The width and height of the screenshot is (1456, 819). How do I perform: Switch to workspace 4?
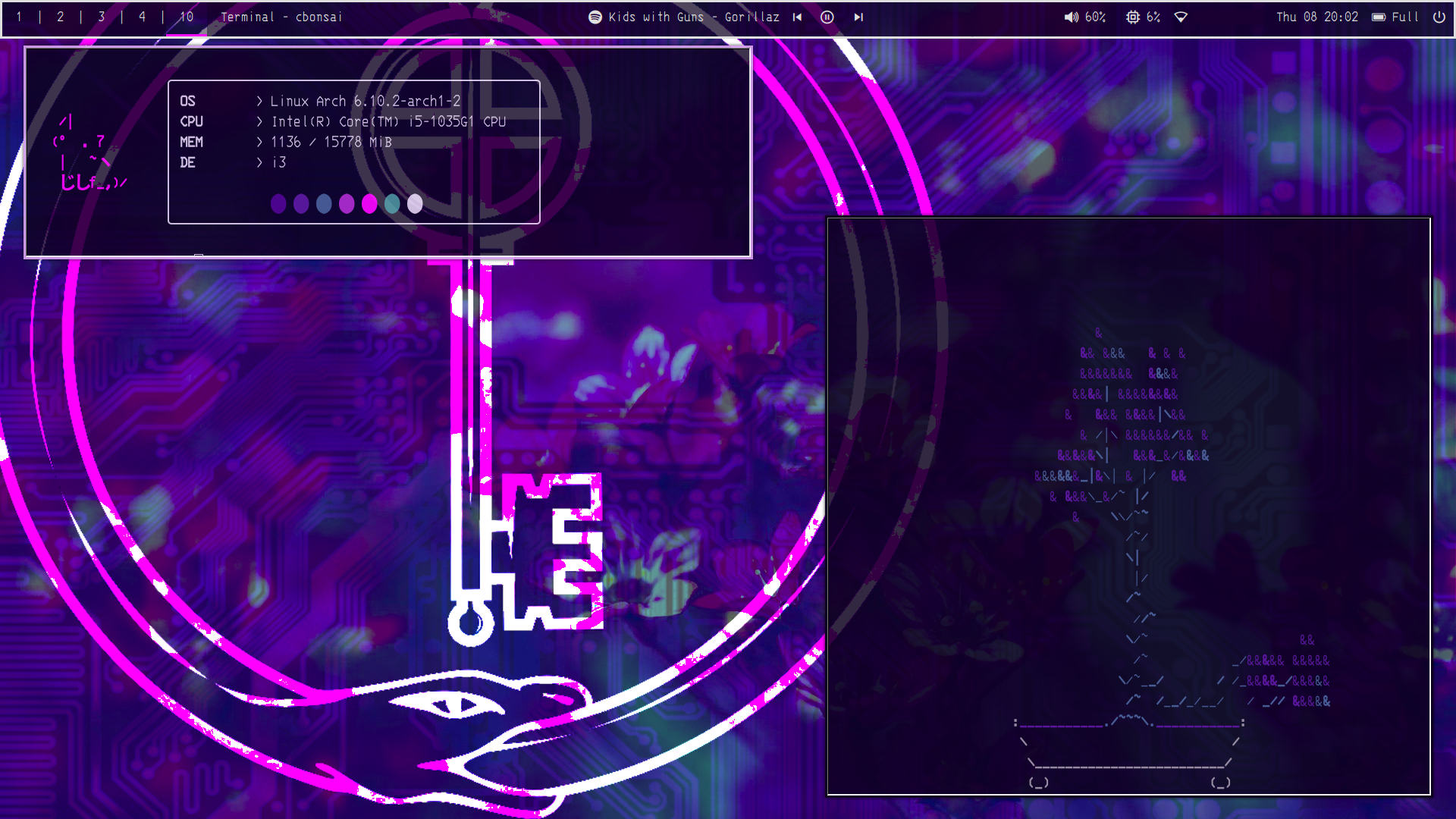[x=143, y=17]
